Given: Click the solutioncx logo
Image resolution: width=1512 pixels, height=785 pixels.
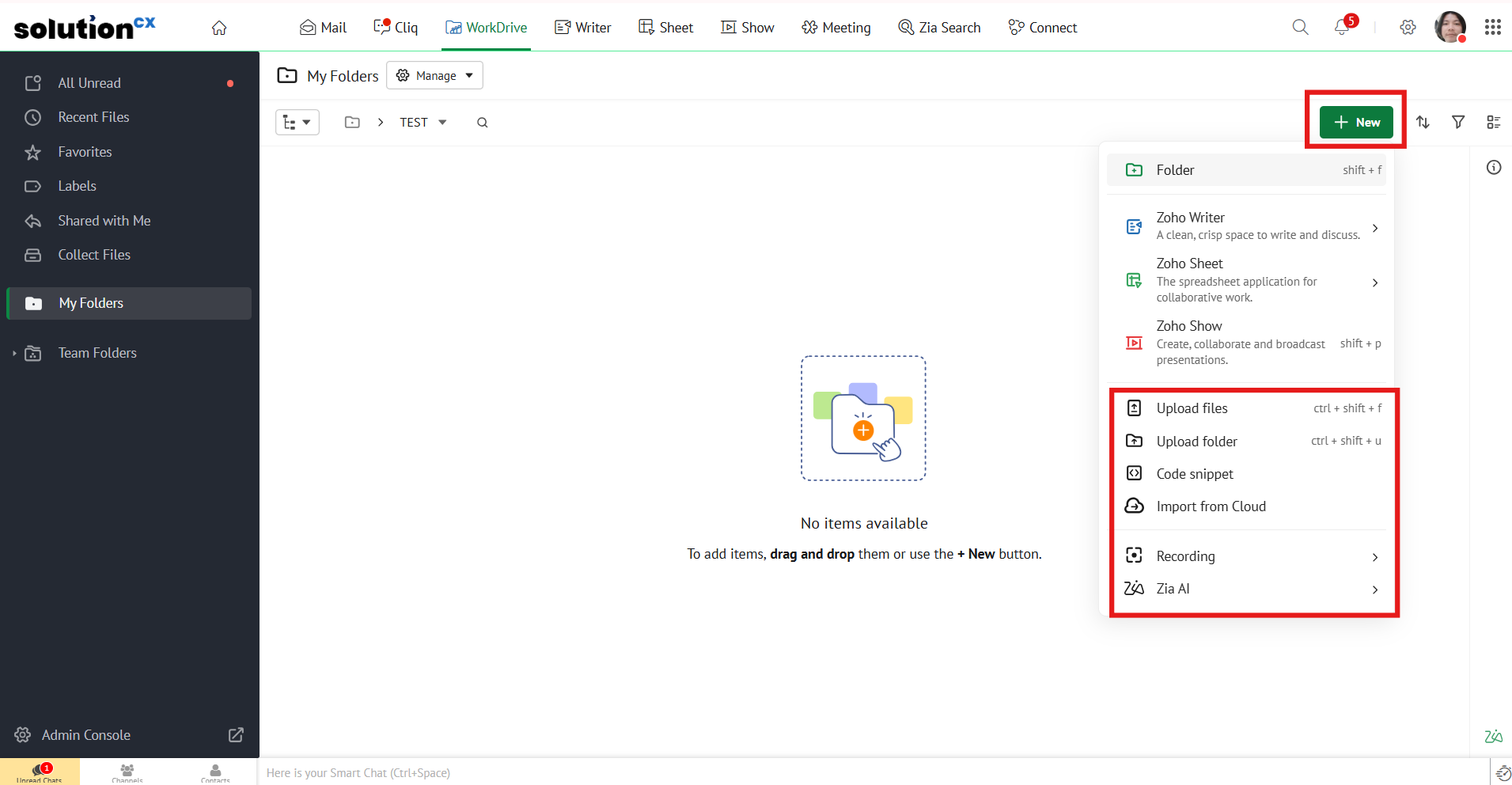Looking at the screenshot, I should coord(85,28).
